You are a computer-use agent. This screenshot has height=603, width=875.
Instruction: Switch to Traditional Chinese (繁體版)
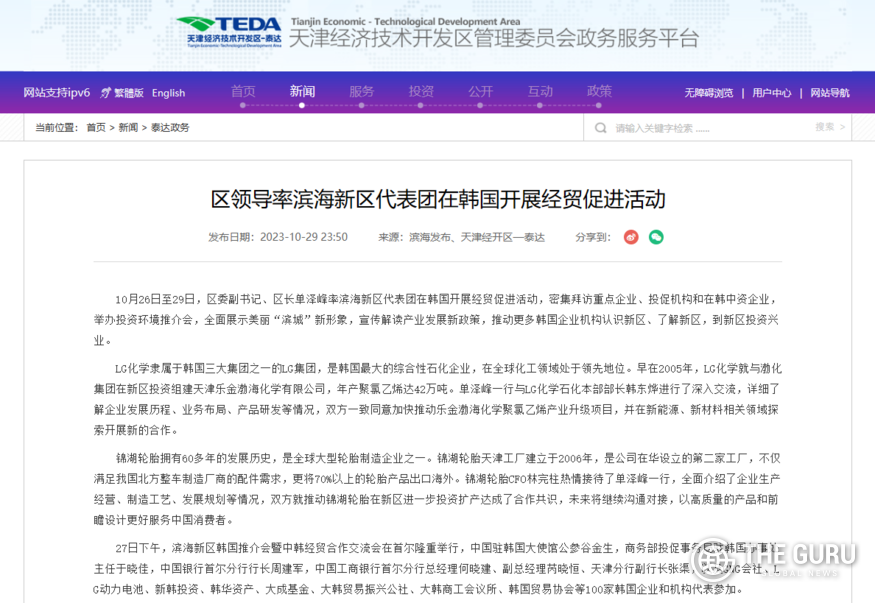[123, 93]
